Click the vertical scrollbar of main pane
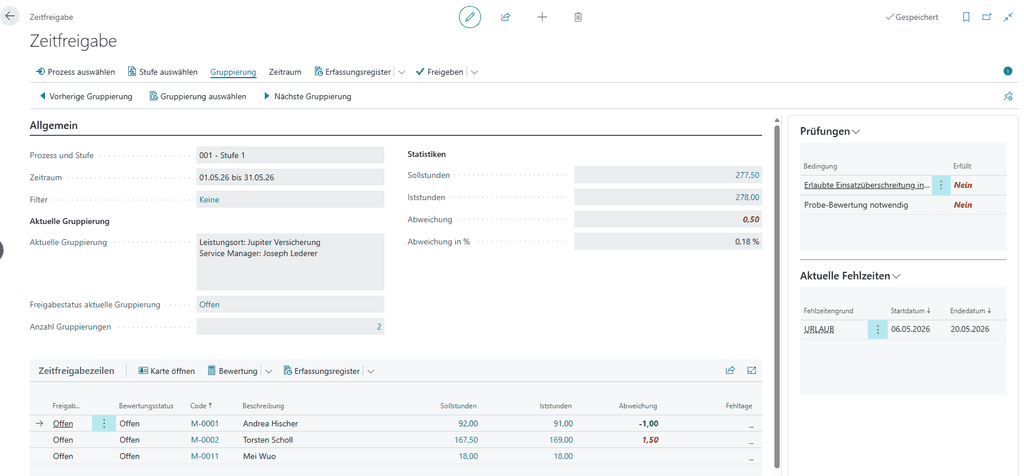Image resolution: width=1024 pixels, height=476 pixels. (x=776, y=294)
